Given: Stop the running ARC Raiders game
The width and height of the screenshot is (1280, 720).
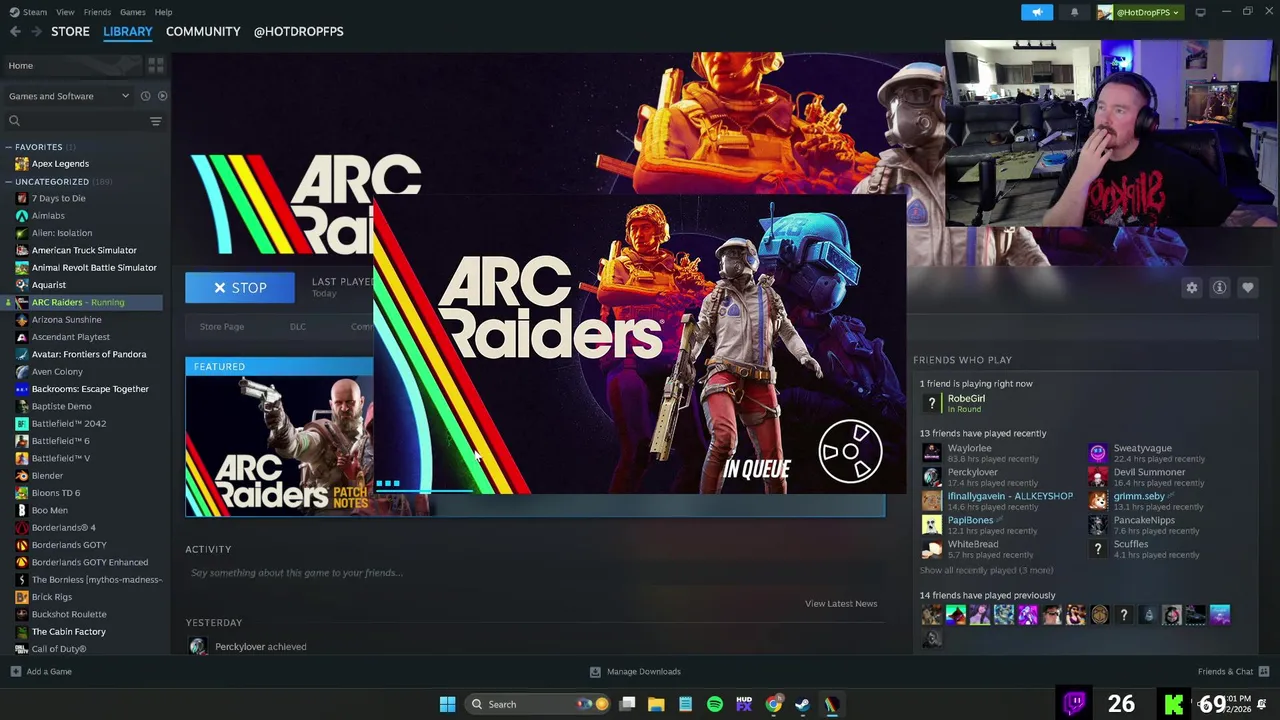Looking at the screenshot, I should pos(240,288).
